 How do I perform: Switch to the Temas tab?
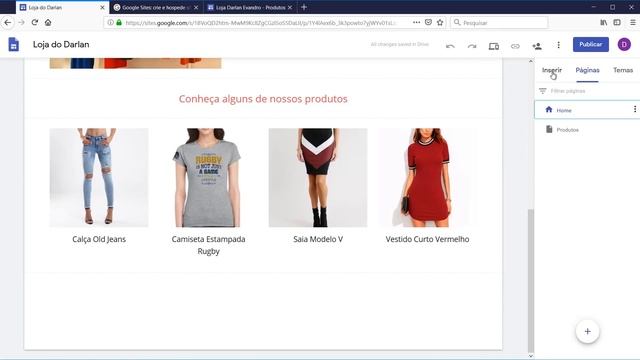click(623, 70)
